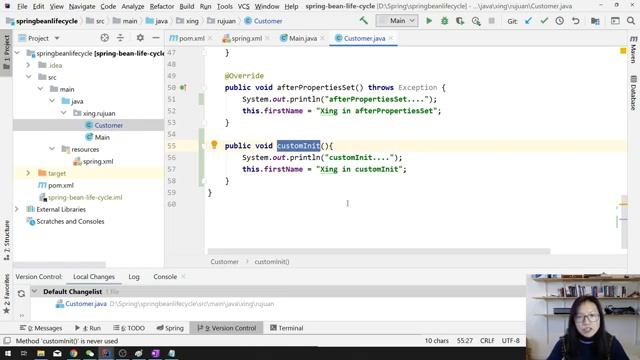The width and height of the screenshot is (640, 360).
Task: Revert changes with rollback icon
Action: [x=576, y=21]
